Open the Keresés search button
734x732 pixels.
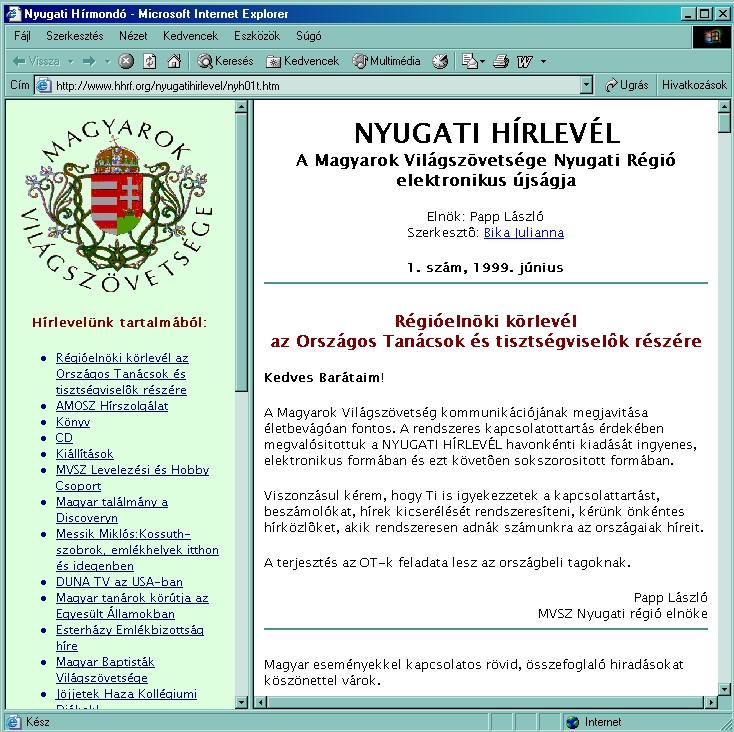(225, 61)
